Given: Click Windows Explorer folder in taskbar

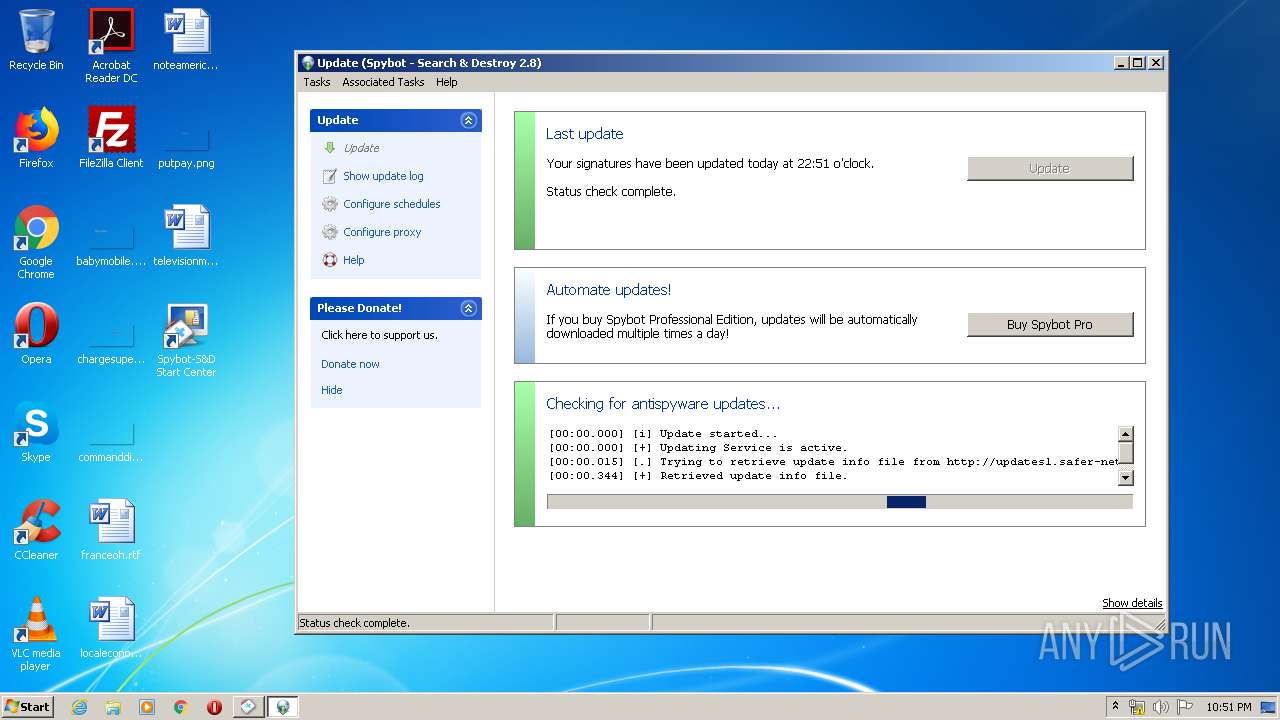Looking at the screenshot, I should 113,707.
